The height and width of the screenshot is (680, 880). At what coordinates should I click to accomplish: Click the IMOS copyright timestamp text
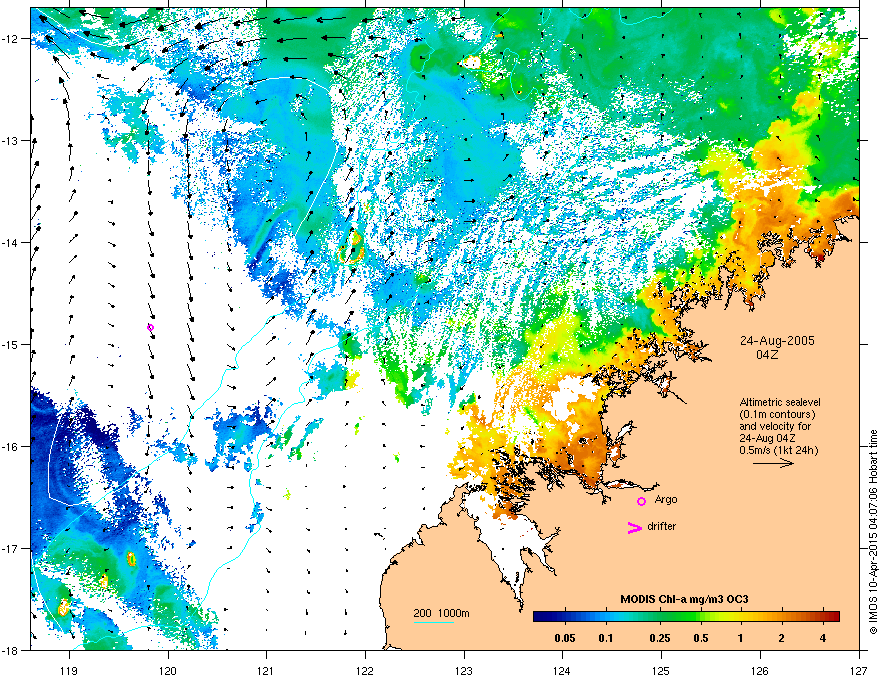873,532
